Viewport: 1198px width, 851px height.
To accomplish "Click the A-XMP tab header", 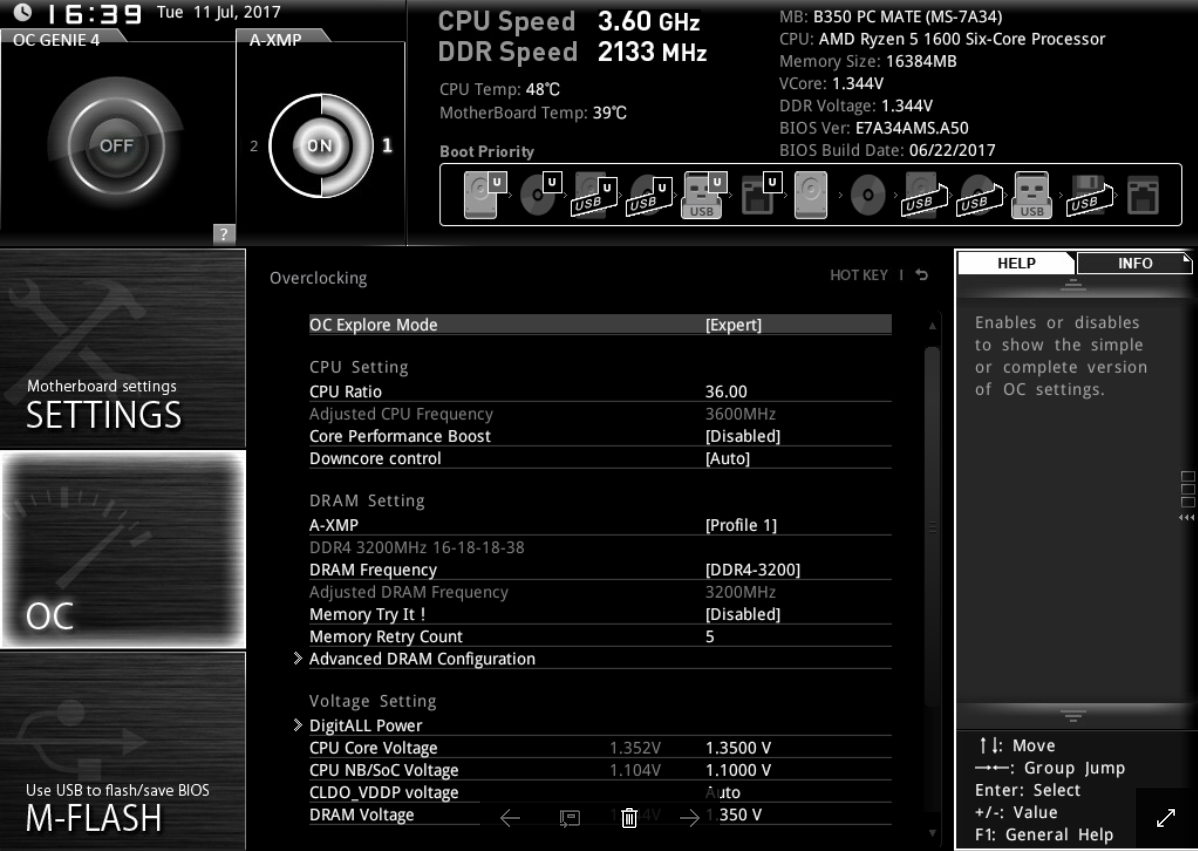I will point(275,40).
